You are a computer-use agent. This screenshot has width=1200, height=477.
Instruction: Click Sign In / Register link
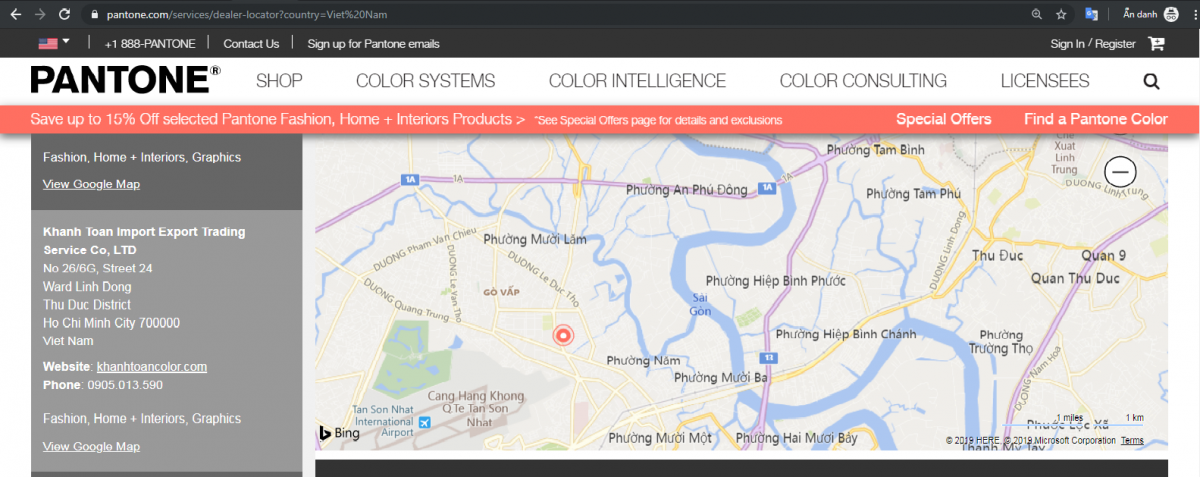[x=1092, y=44]
